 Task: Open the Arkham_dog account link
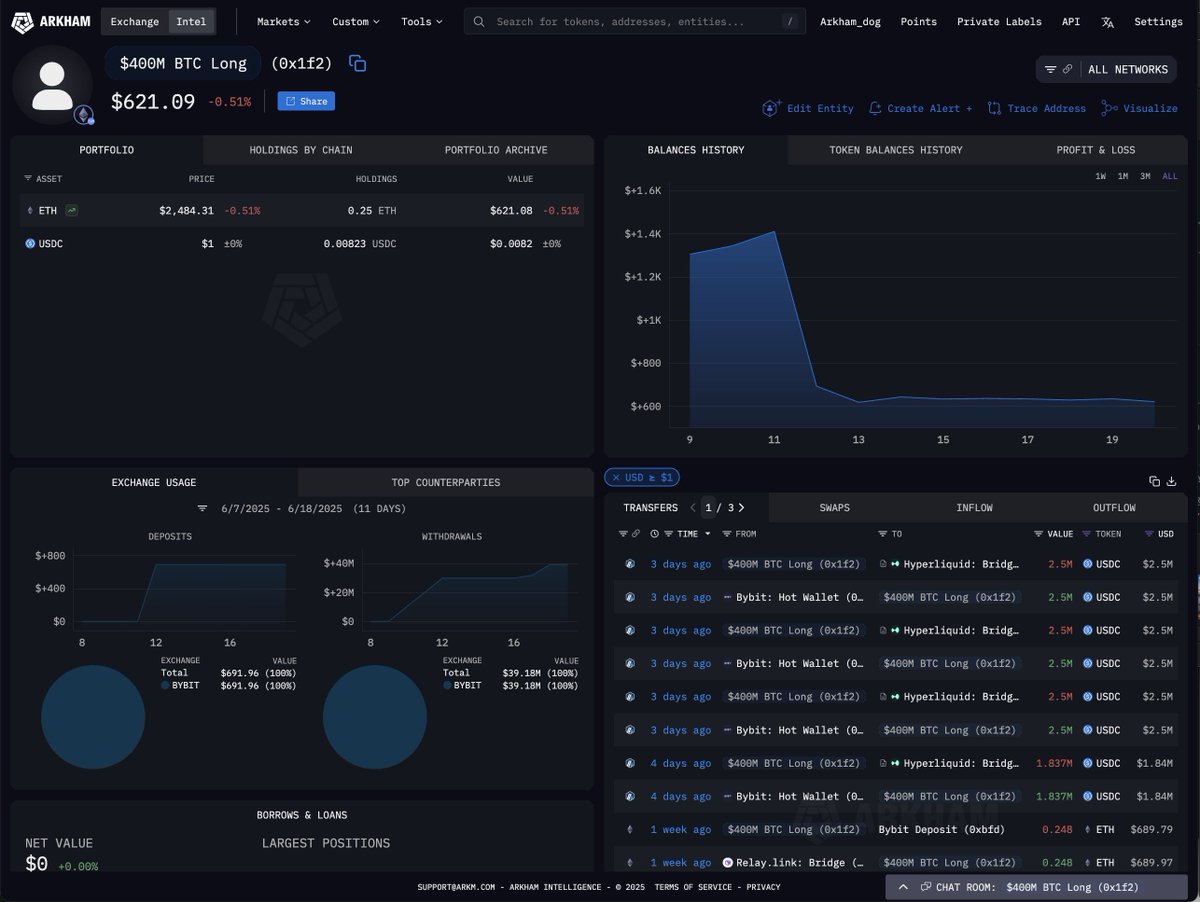(x=850, y=22)
